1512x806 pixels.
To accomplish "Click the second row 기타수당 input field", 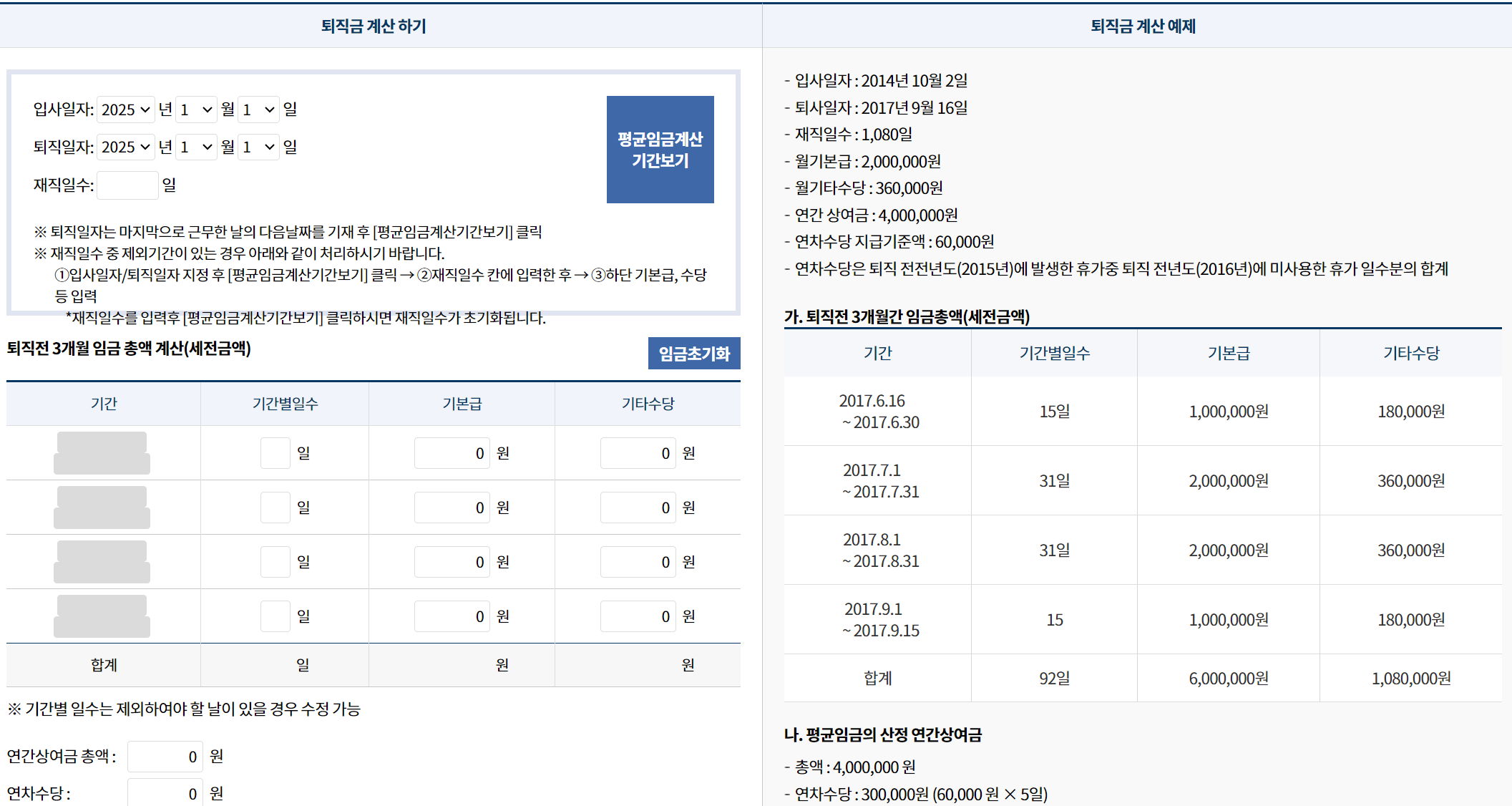I will (x=637, y=507).
